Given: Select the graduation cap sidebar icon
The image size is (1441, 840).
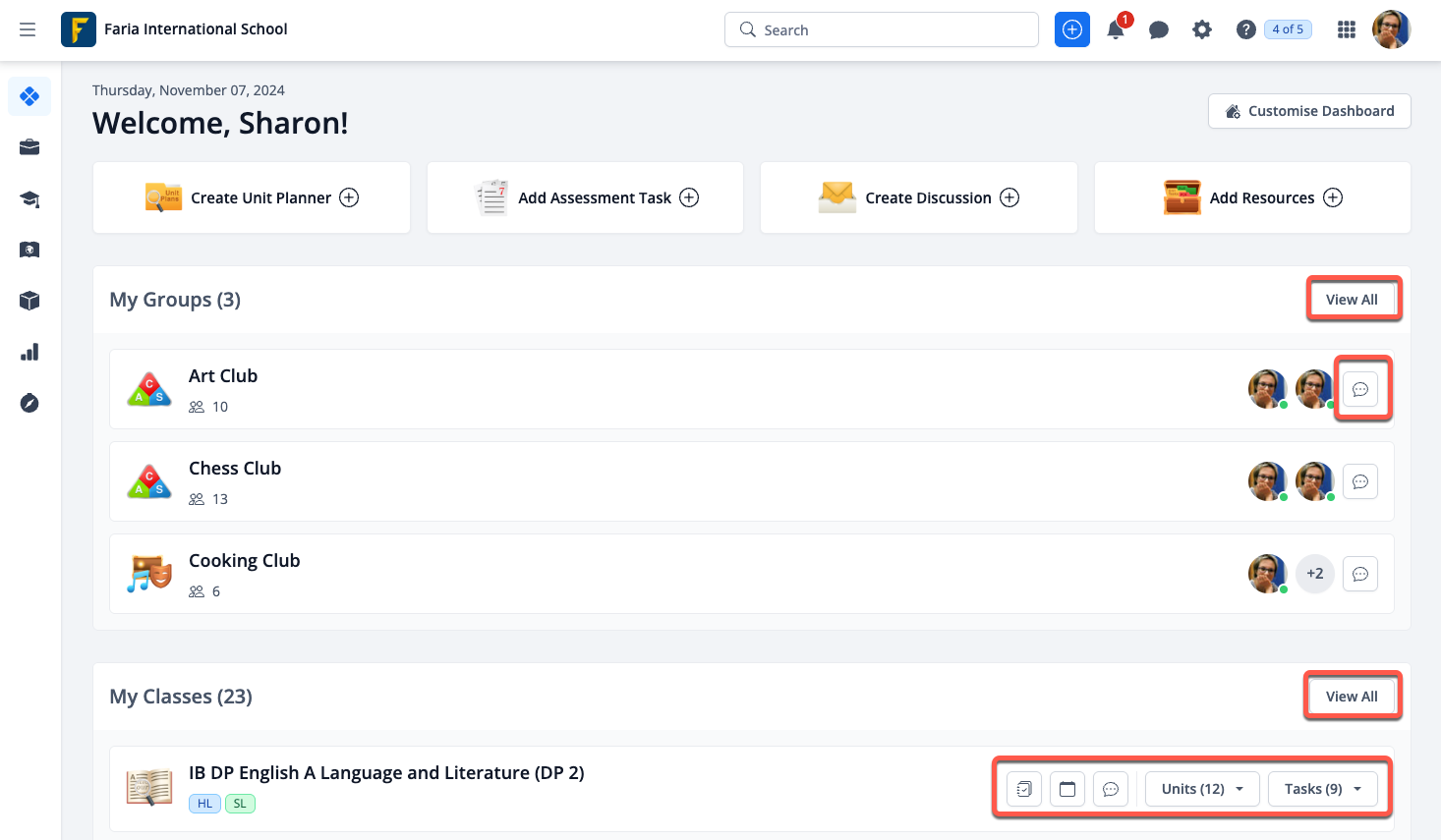Looking at the screenshot, I should tap(29, 199).
